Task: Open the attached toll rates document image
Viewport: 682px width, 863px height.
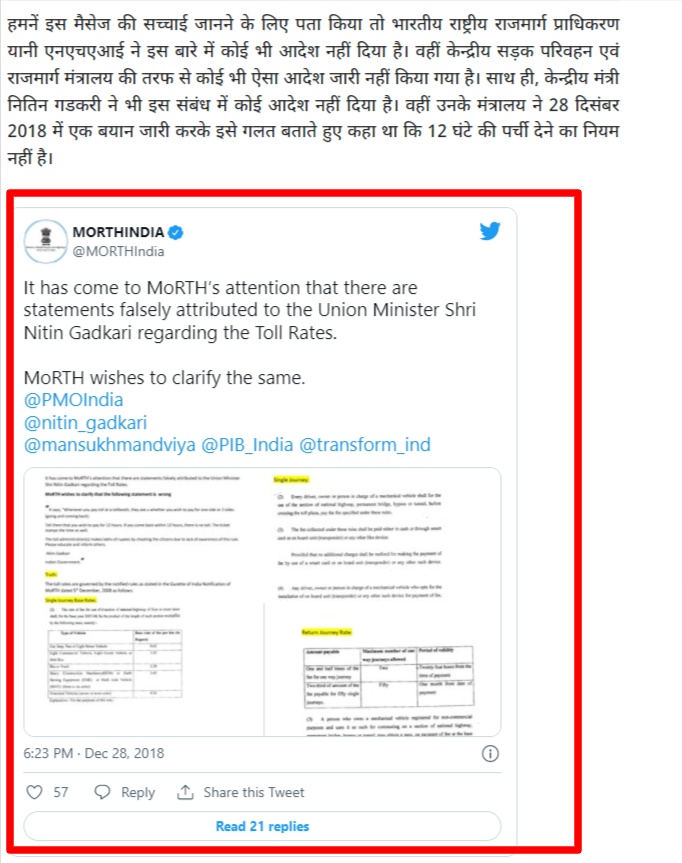Action: click(262, 602)
